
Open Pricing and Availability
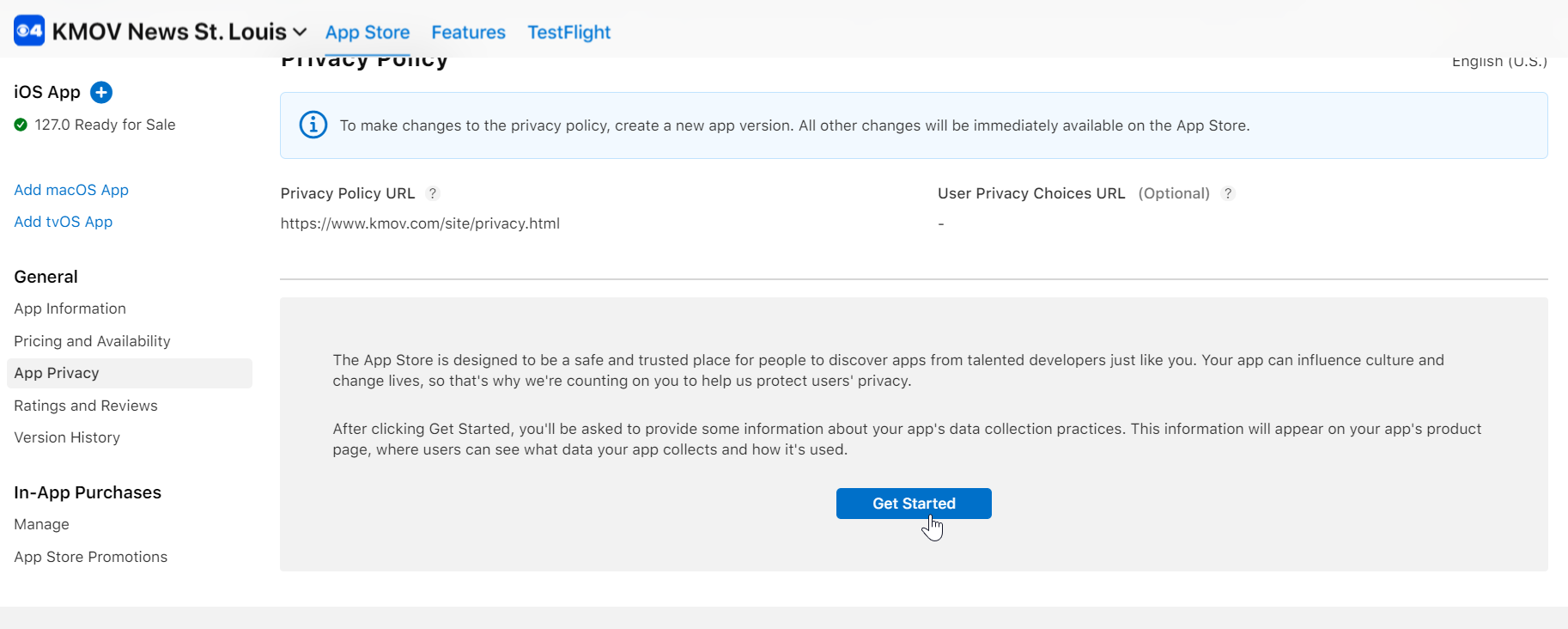(x=92, y=341)
